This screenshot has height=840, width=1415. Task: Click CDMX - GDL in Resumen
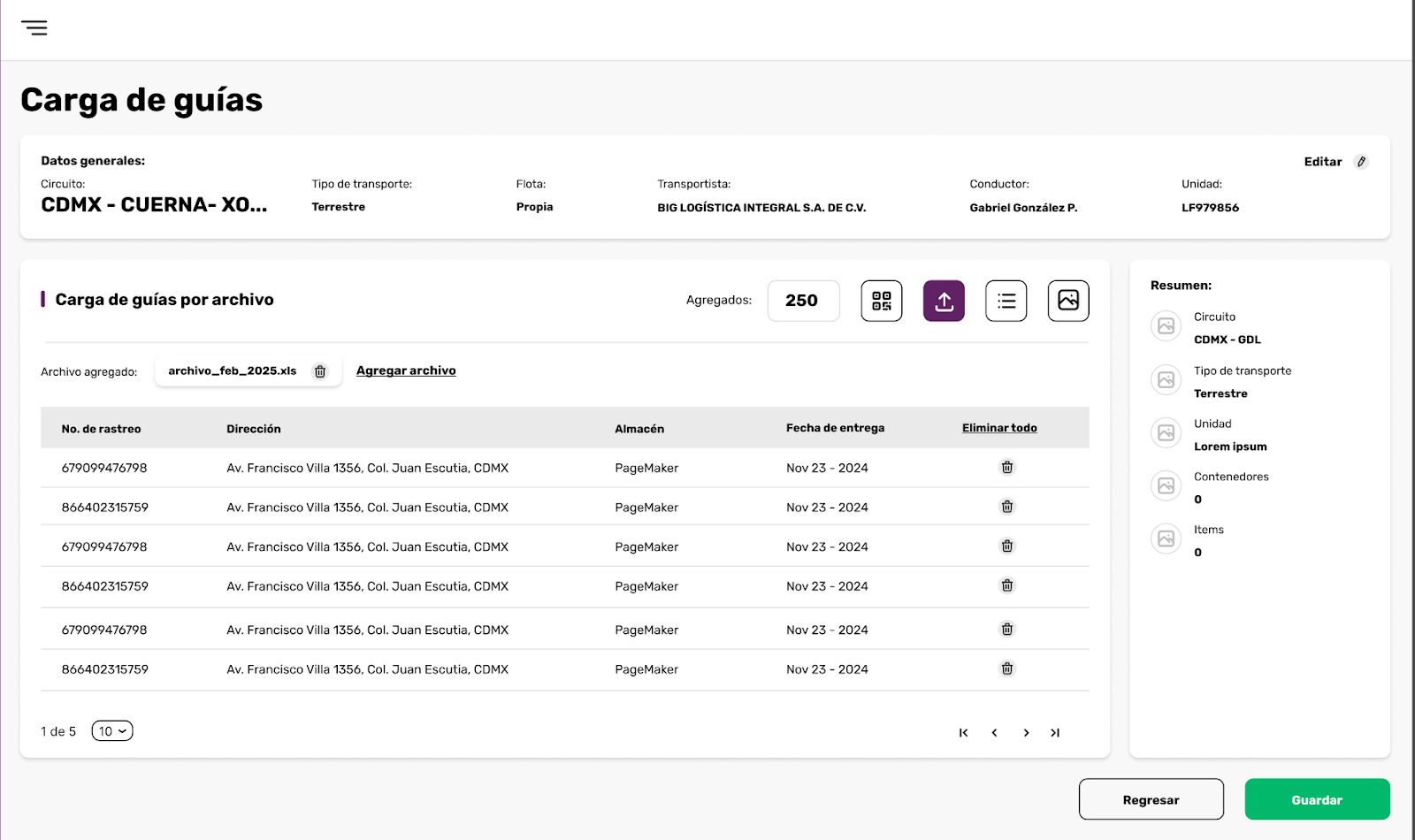pyautogui.click(x=1228, y=340)
